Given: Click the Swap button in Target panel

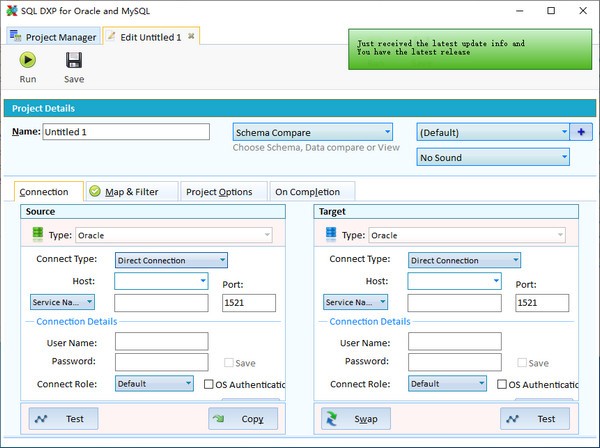Looking at the screenshot, I should [356, 419].
